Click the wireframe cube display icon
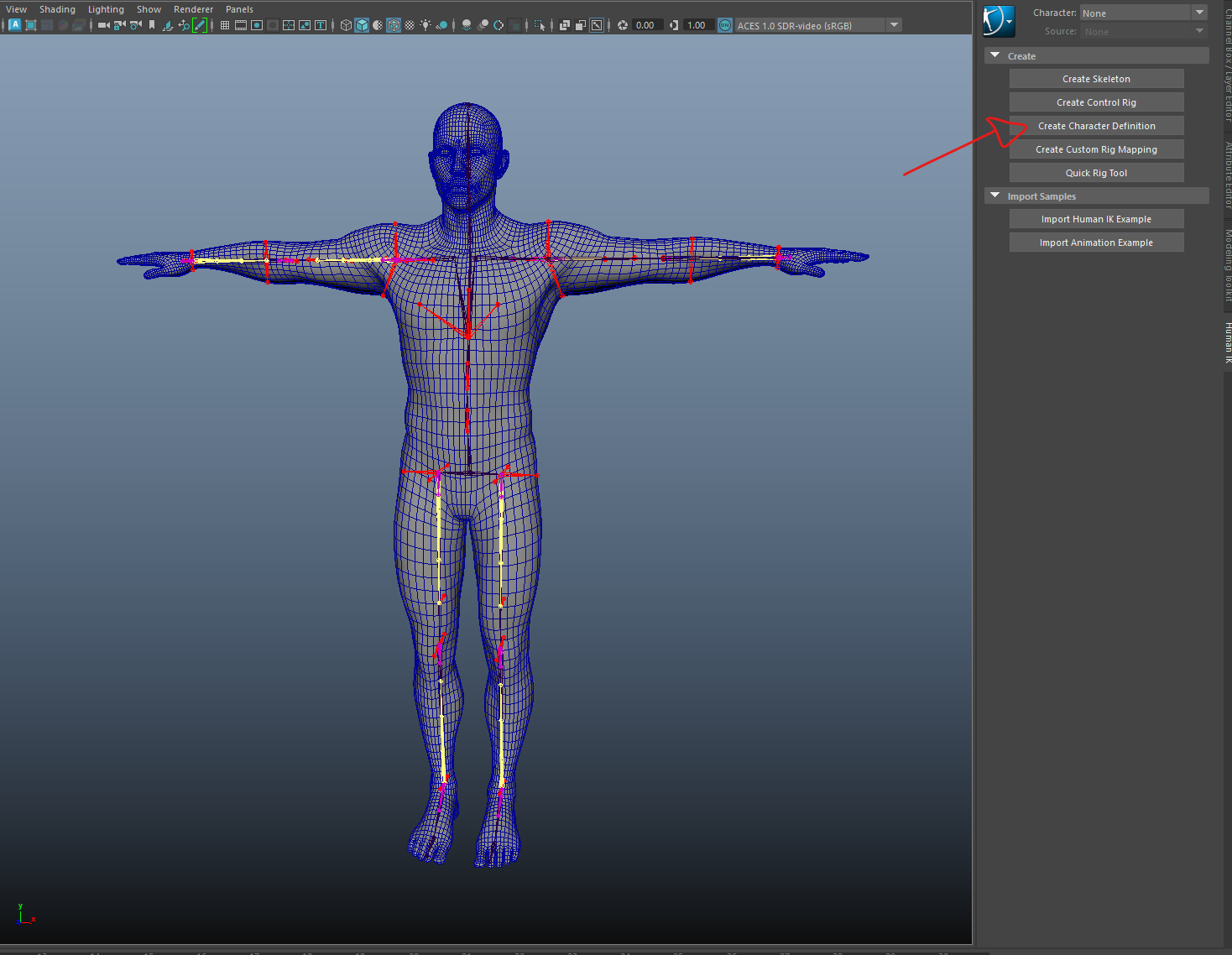Image resolution: width=1232 pixels, height=955 pixels. coord(346,25)
